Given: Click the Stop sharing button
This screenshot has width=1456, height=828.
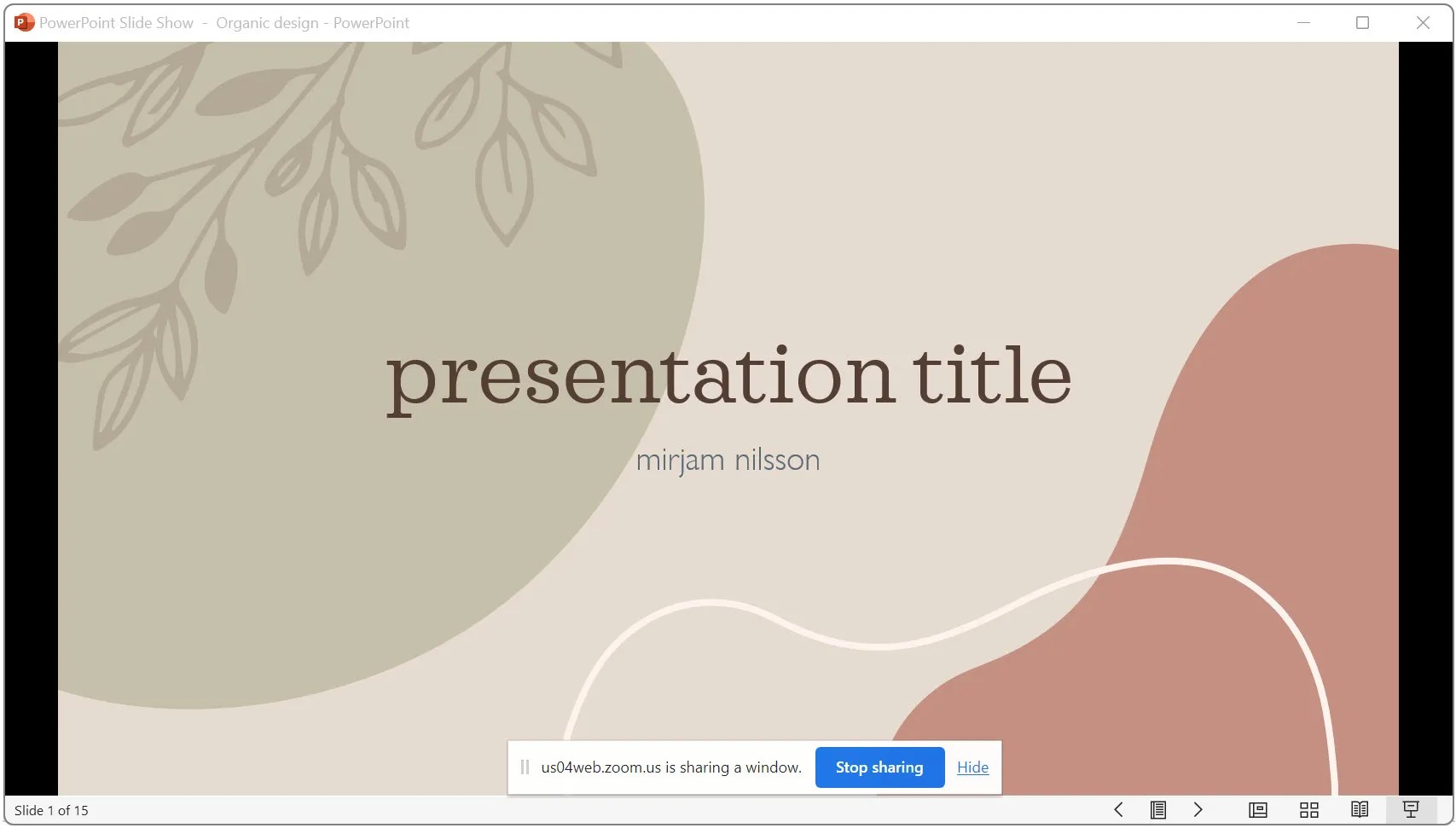Looking at the screenshot, I should tap(879, 767).
